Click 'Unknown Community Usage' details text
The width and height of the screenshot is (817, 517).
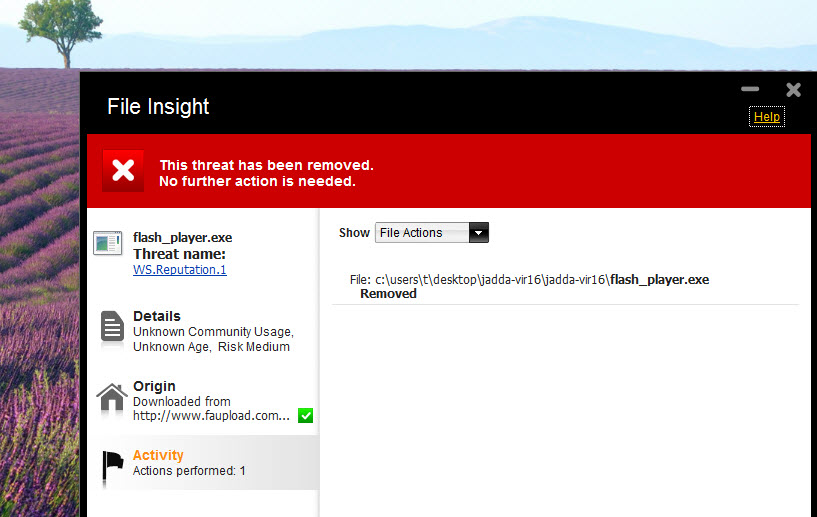click(x=213, y=331)
